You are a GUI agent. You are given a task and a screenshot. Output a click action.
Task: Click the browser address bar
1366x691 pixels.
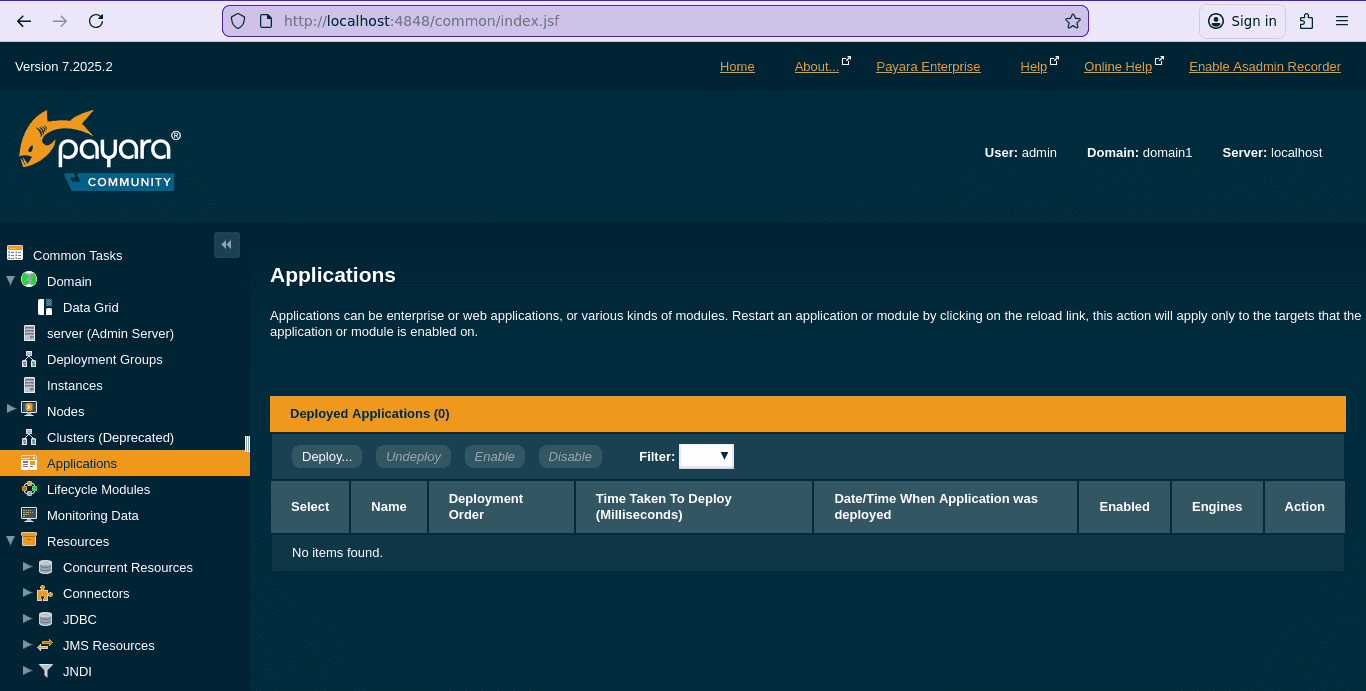pos(650,21)
